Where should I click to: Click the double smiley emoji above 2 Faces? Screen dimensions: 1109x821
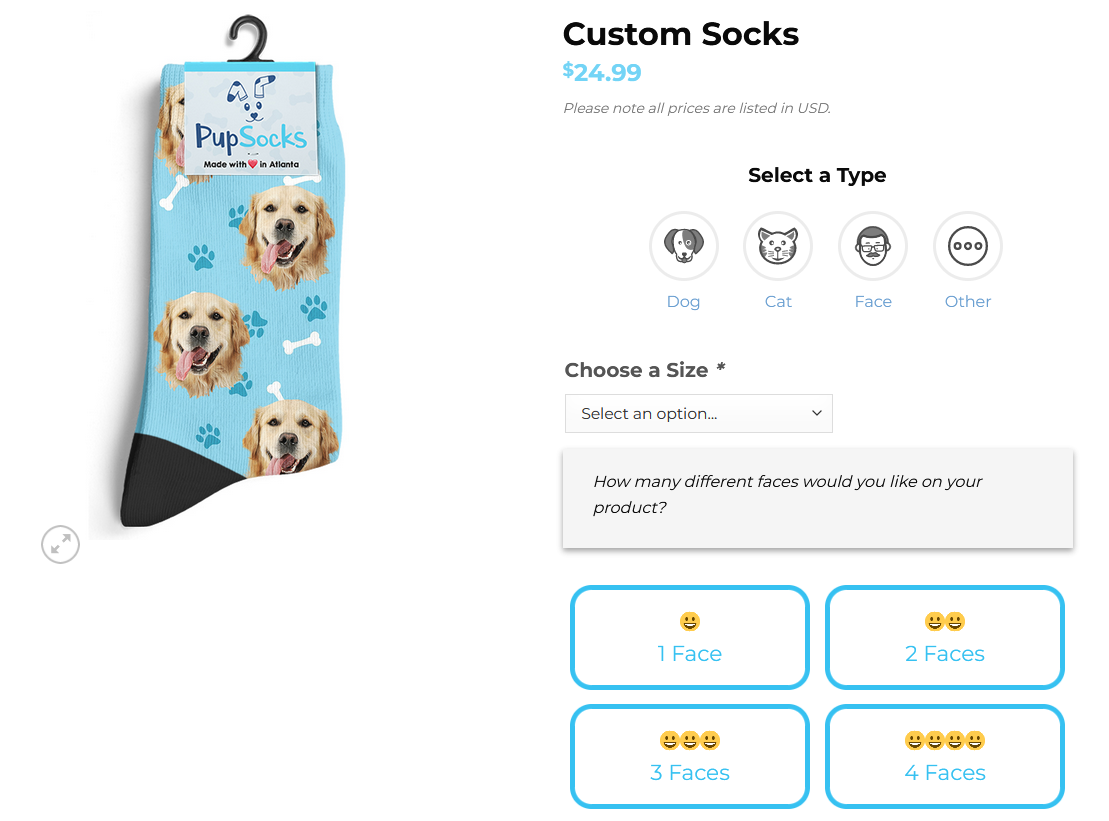[945, 622]
